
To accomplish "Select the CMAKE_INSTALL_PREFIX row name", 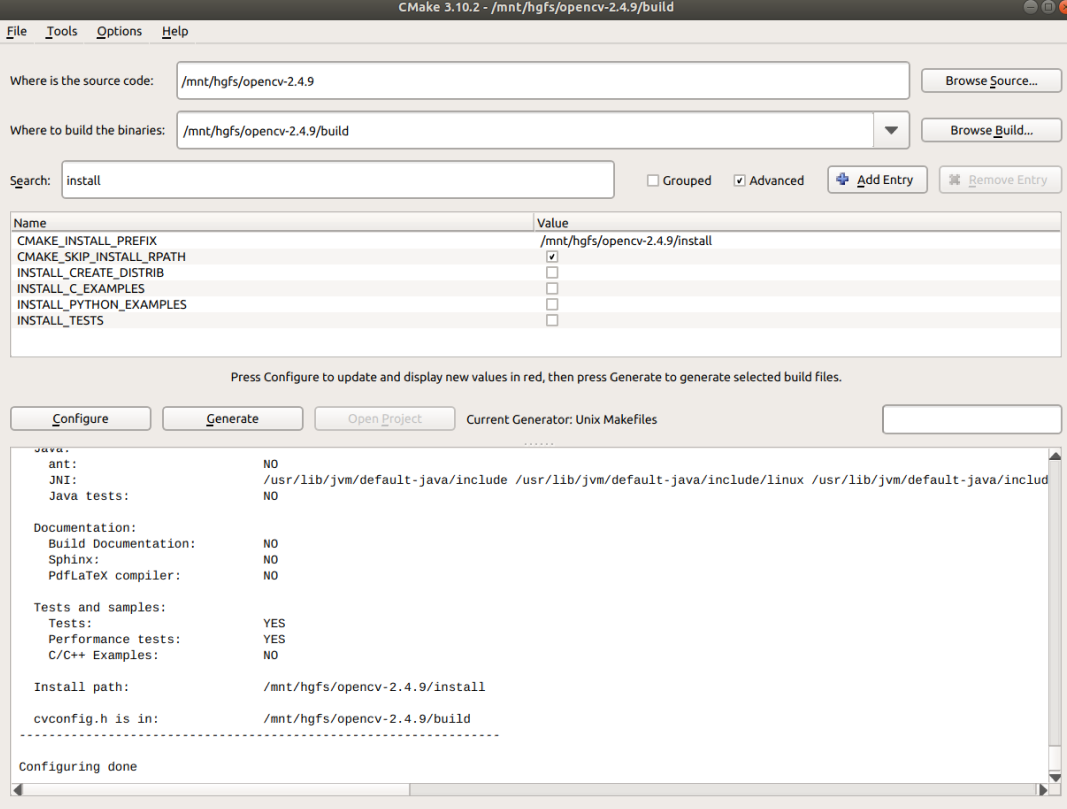I will click(87, 241).
